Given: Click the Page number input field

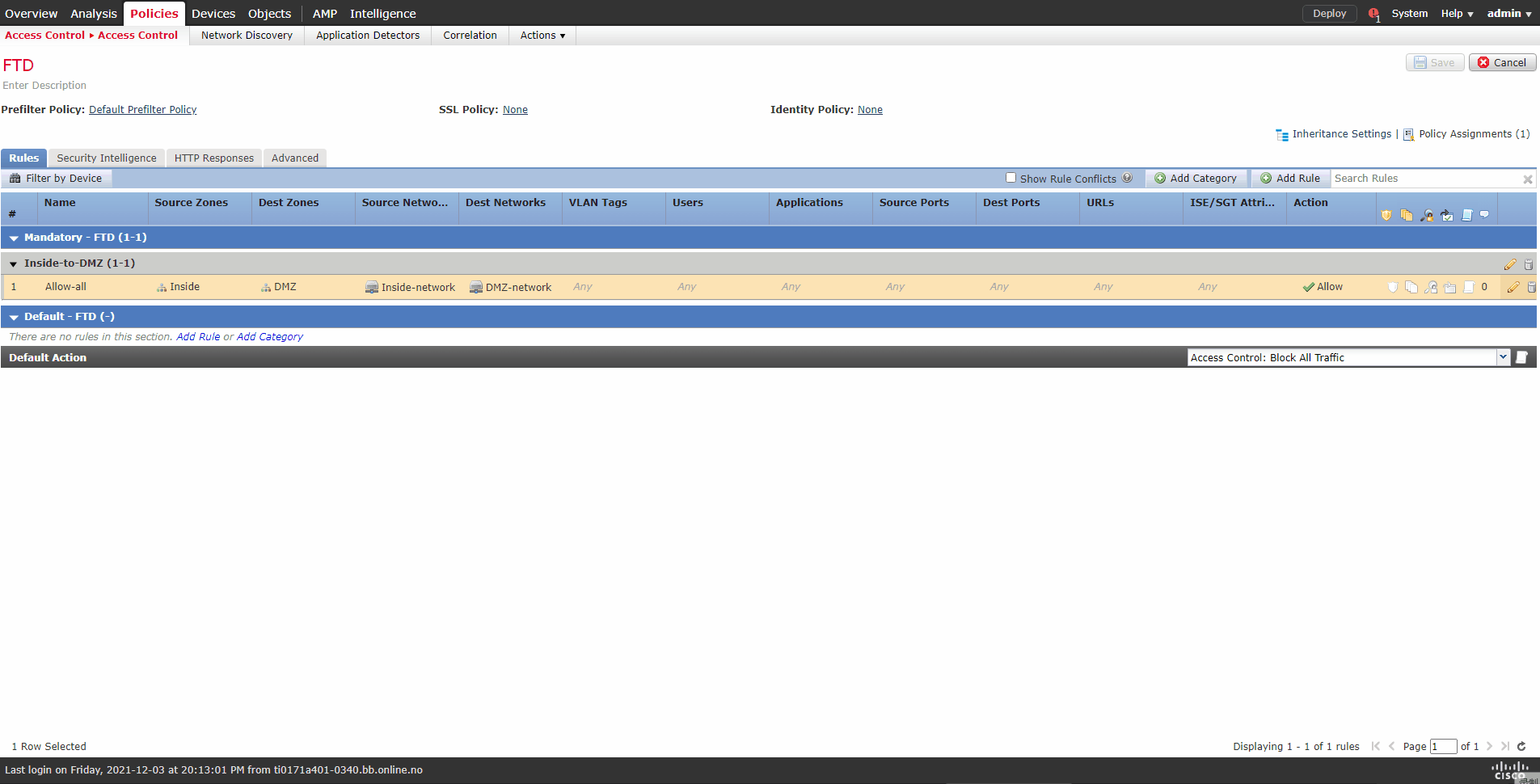Looking at the screenshot, I should point(1443,747).
